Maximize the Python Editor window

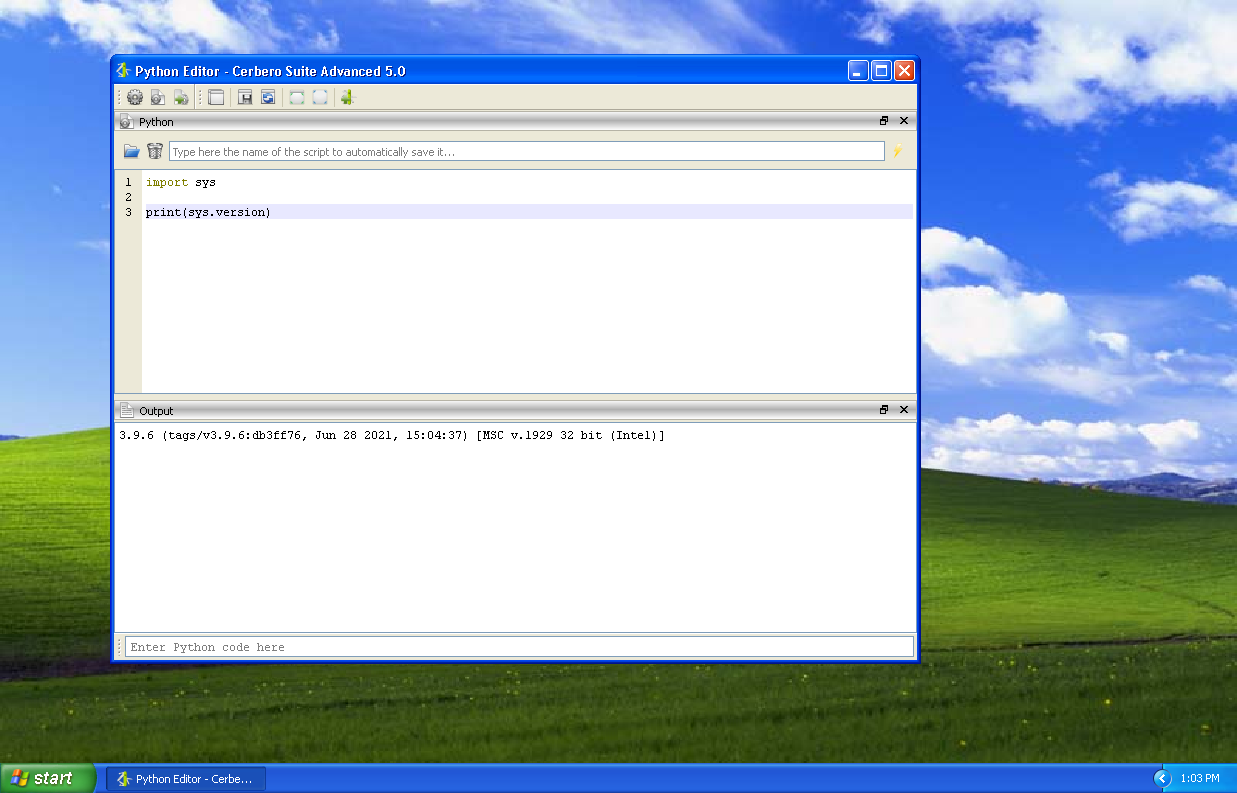pyautogui.click(x=881, y=70)
